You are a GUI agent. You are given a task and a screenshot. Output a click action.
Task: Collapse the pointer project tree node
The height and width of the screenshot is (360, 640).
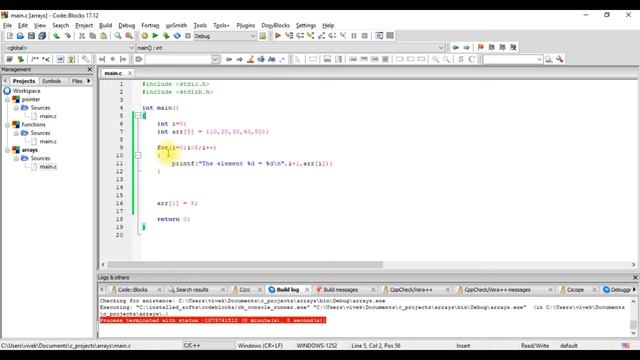7,100
